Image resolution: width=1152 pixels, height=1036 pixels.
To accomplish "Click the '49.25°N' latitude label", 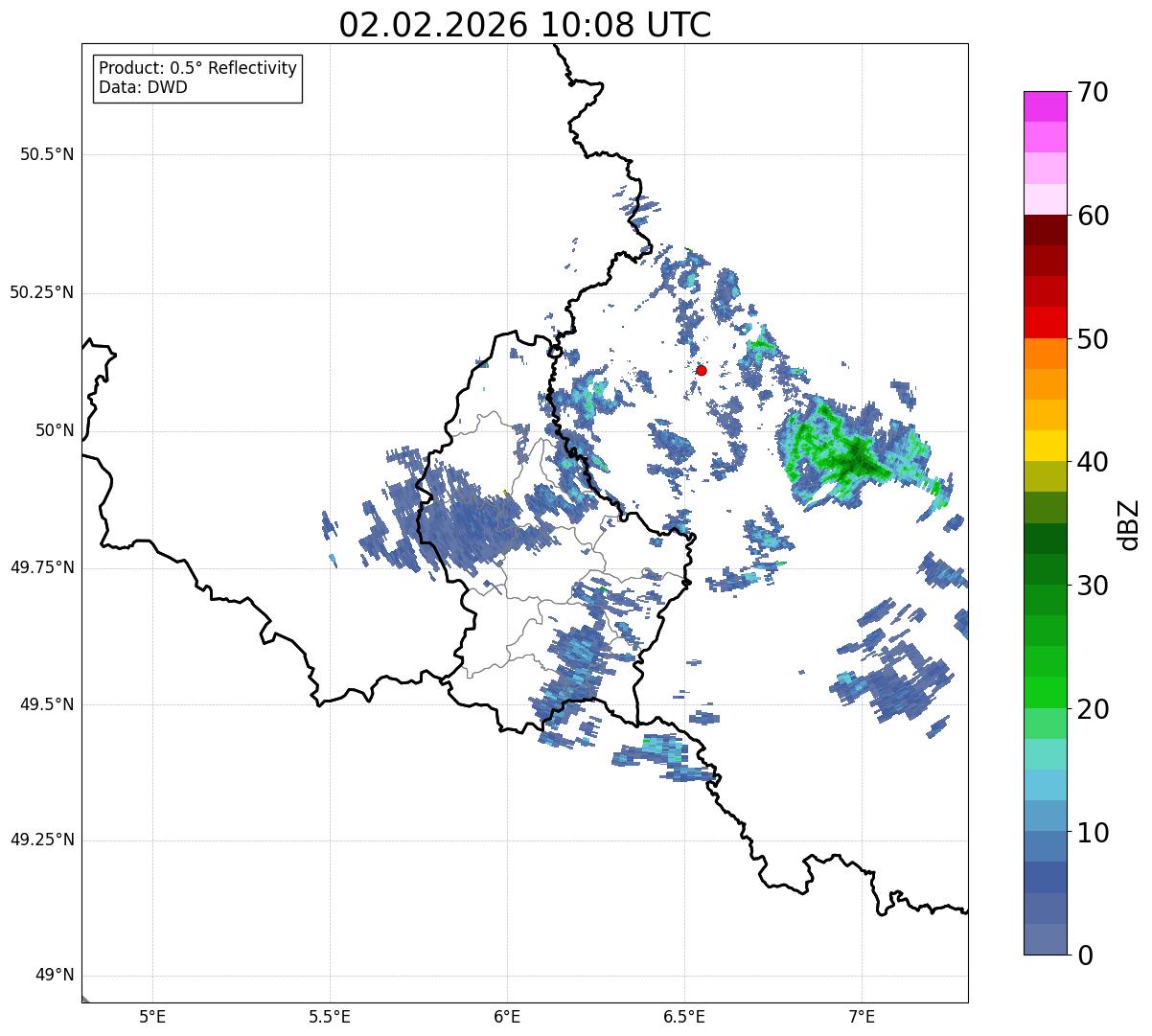I will pos(42,840).
